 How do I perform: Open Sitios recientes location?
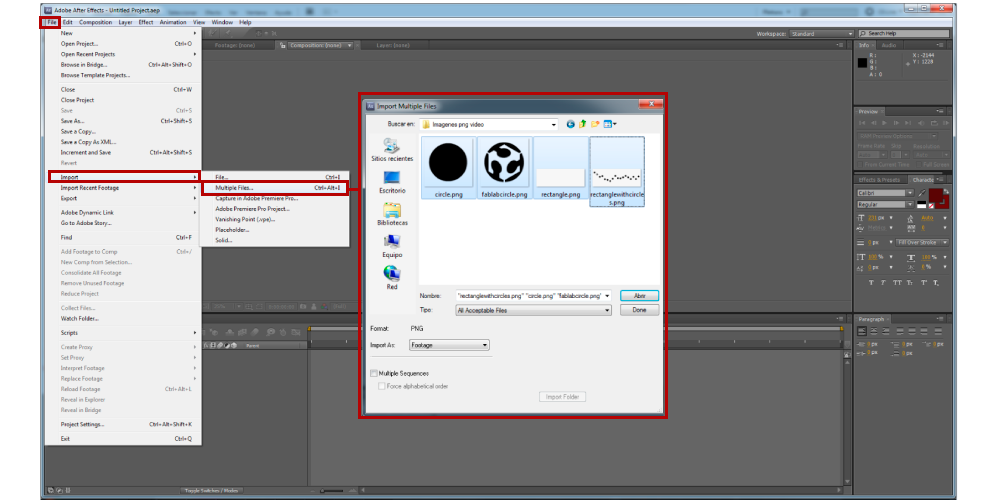[x=392, y=151]
